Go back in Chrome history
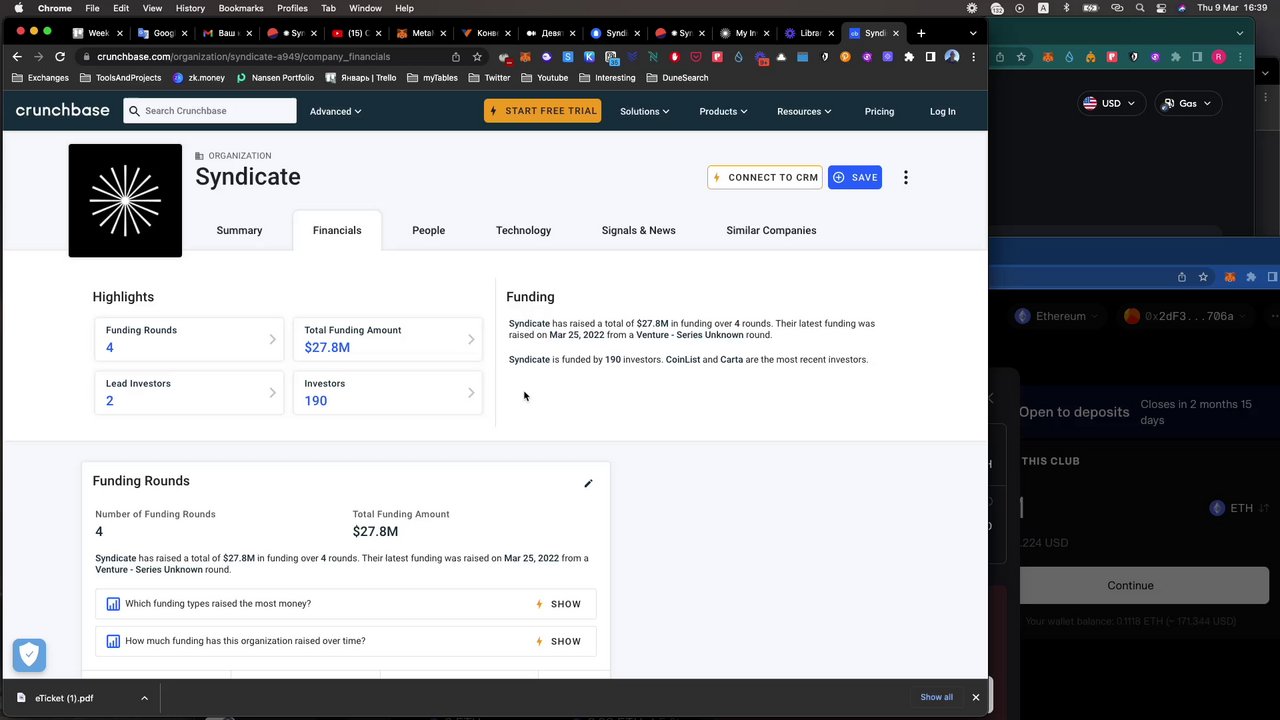The width and height of the screenshot is (1280, 720). pos(17,57)
